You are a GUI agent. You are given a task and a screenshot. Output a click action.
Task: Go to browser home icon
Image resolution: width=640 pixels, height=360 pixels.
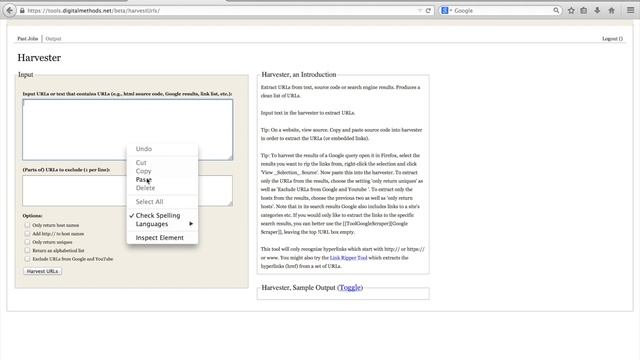coord(611,11)
